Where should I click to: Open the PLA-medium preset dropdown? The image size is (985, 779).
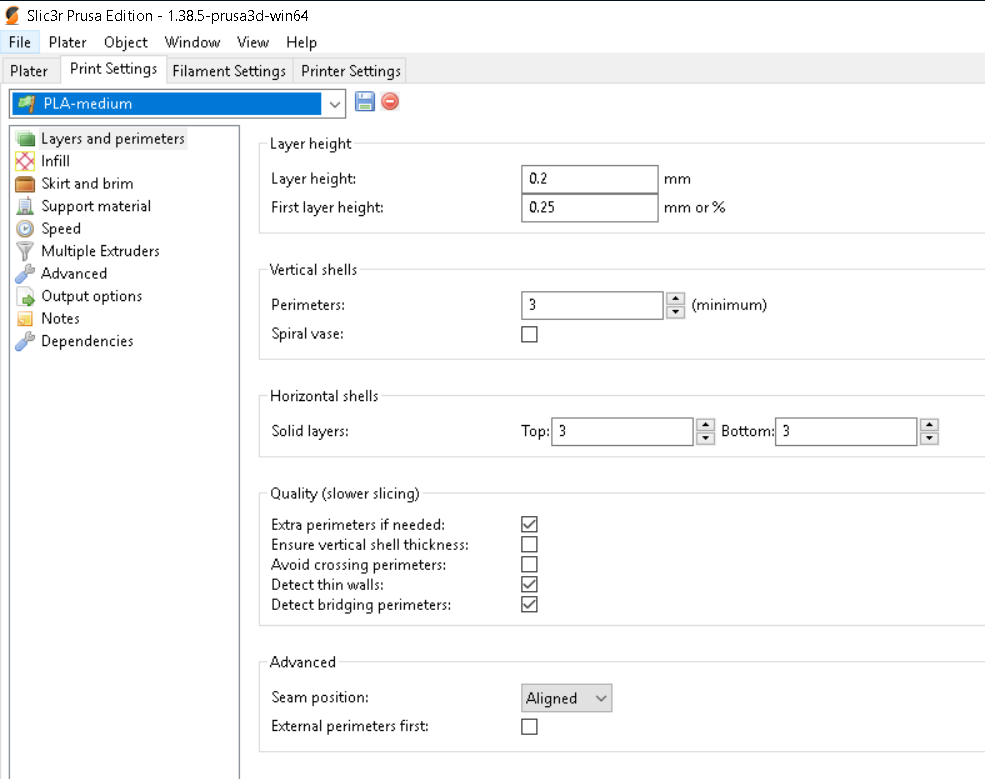(x=335, y=104)
